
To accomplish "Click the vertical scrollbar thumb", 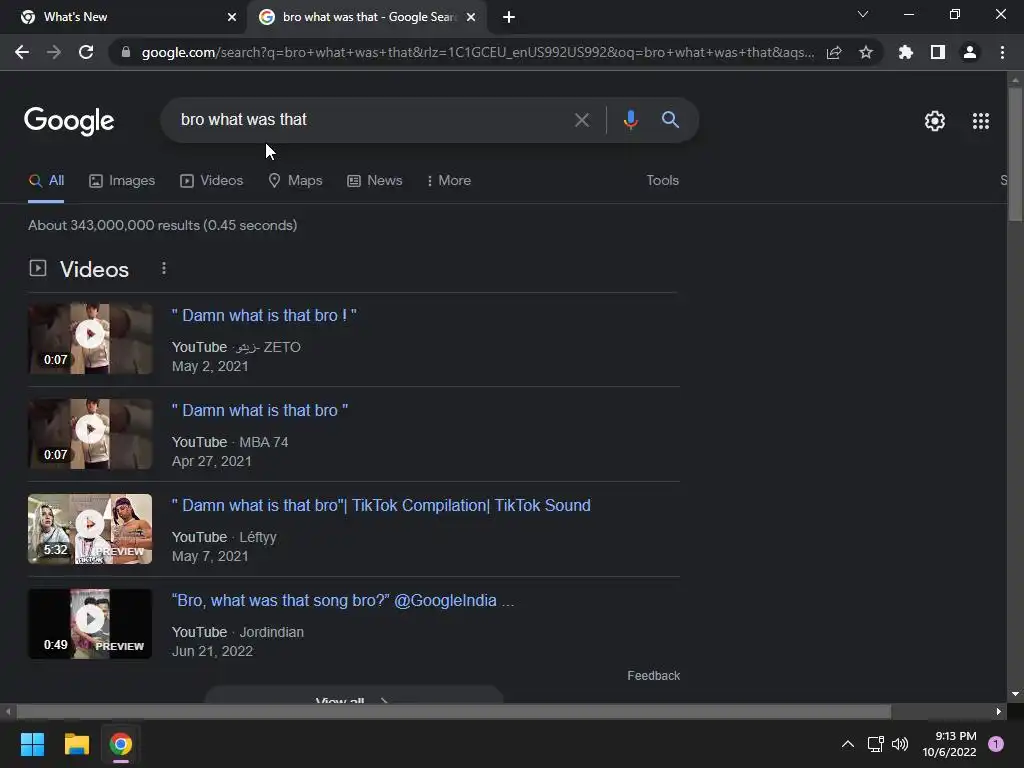I will [x=1014, y=153].
